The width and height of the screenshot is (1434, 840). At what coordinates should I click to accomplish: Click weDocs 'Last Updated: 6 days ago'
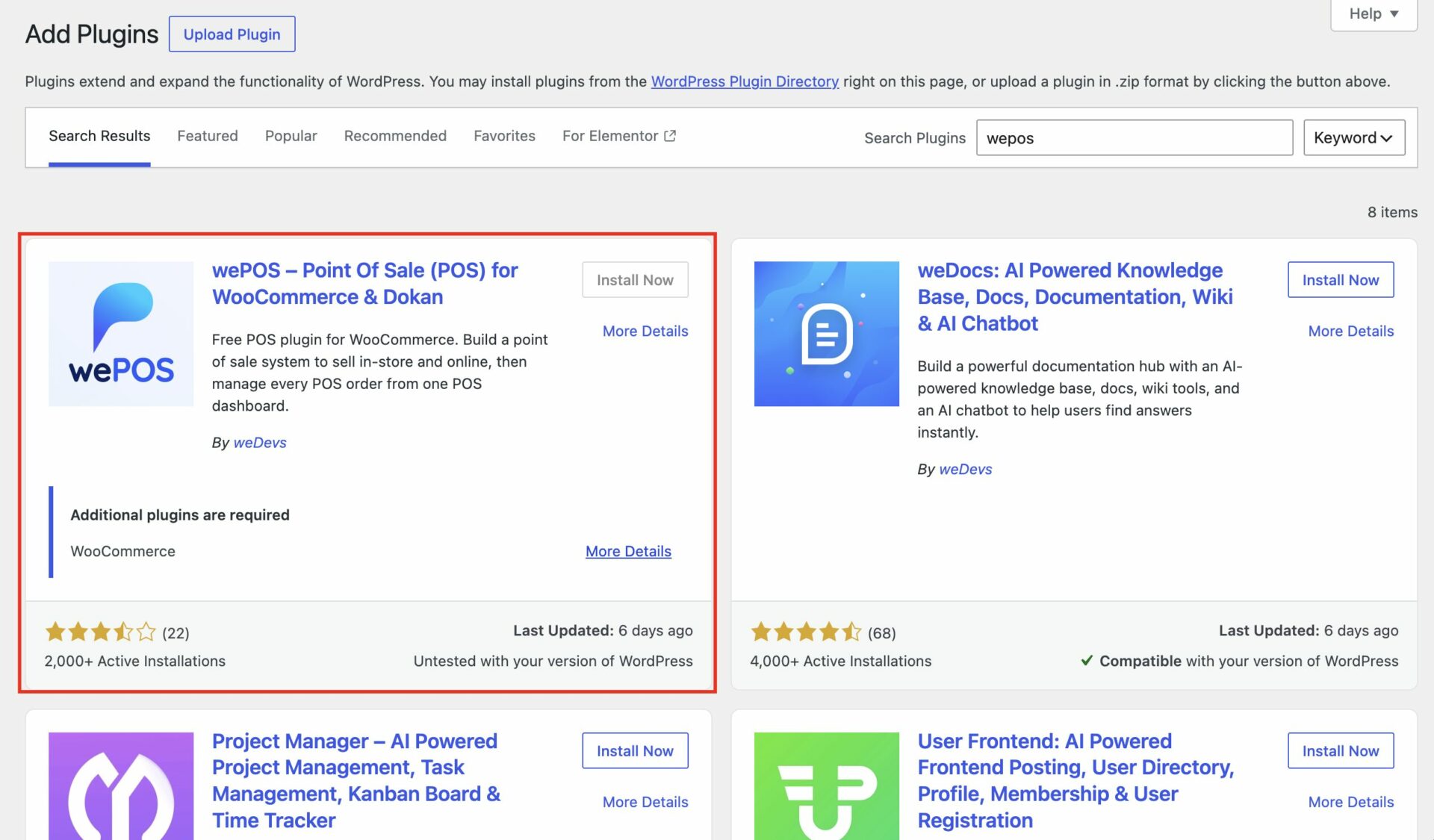click(1309, 631)
